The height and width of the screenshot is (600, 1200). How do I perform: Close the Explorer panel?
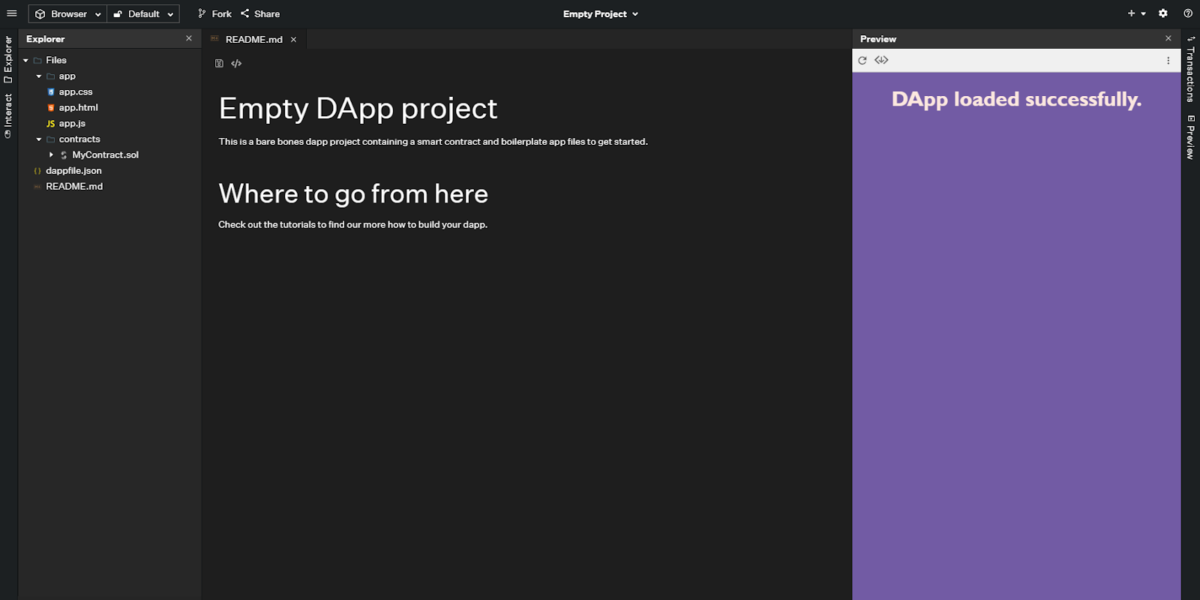(189, 39)
